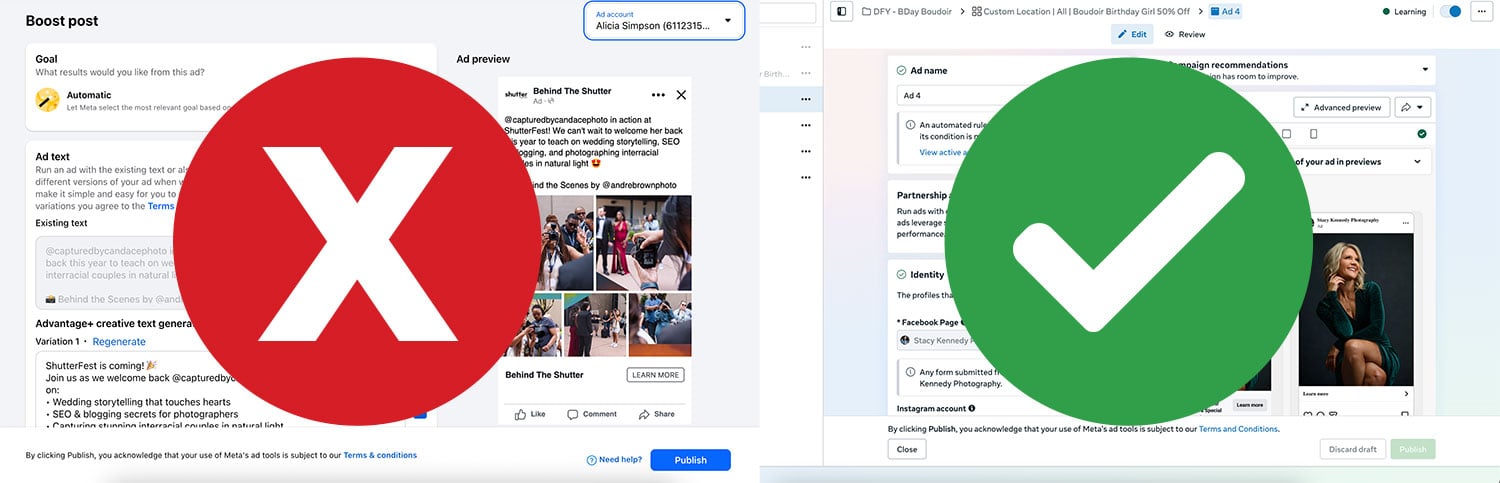Expand Campaign recommendations section
Screen dimensions: 1500x483
click(1425, 70)
